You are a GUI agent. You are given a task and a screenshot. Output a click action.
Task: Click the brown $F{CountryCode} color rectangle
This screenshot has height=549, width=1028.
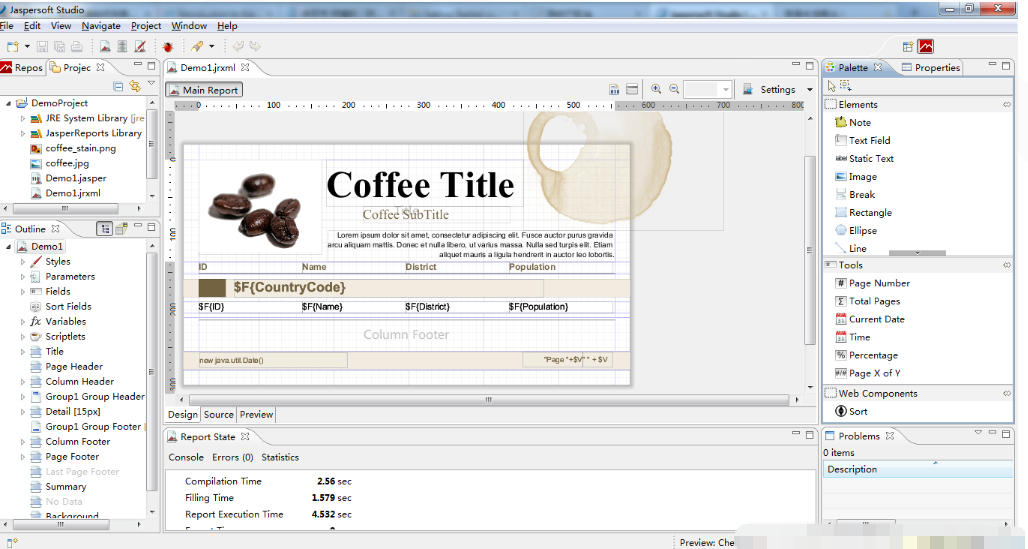[212, 288]
